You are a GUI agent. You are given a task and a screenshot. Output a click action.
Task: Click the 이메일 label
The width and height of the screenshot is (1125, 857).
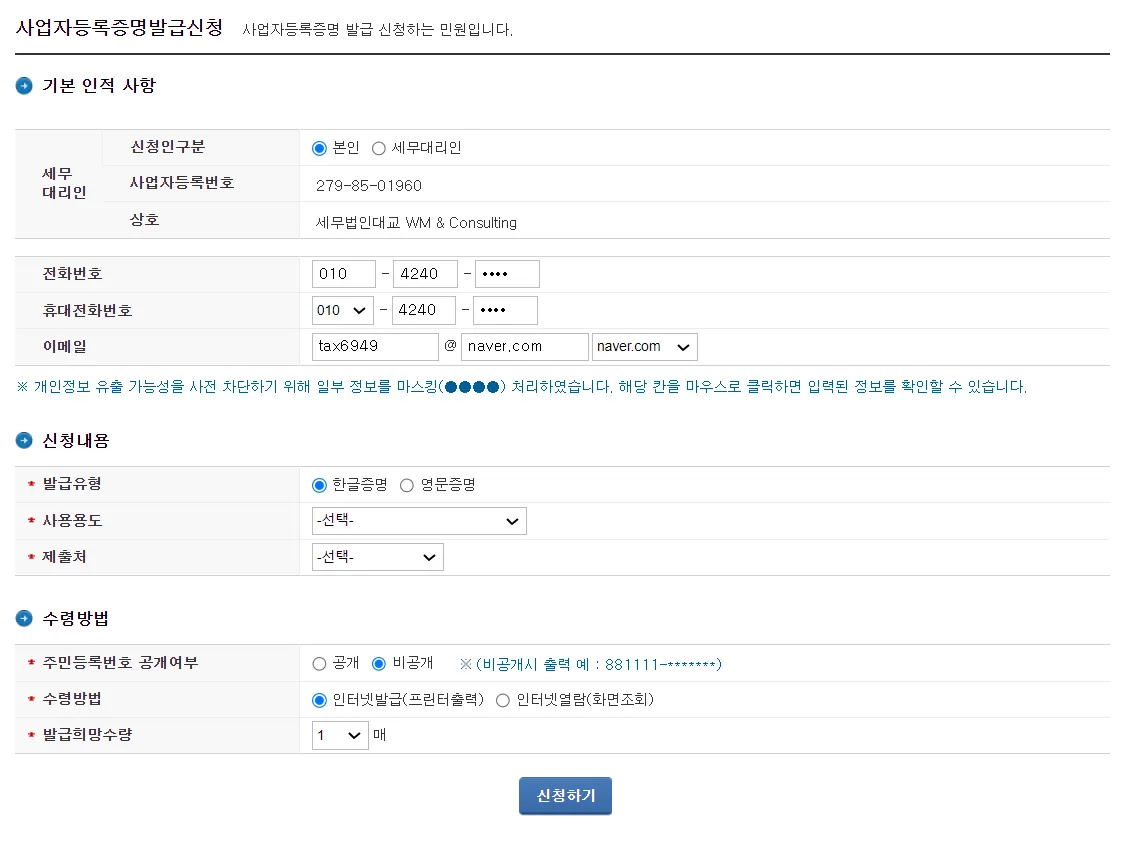65,347
